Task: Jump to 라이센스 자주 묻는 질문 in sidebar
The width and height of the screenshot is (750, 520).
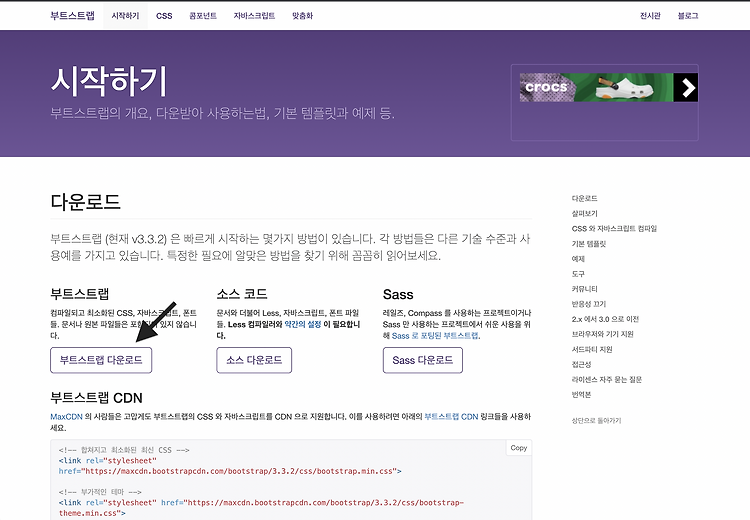Action: (607, 379)
